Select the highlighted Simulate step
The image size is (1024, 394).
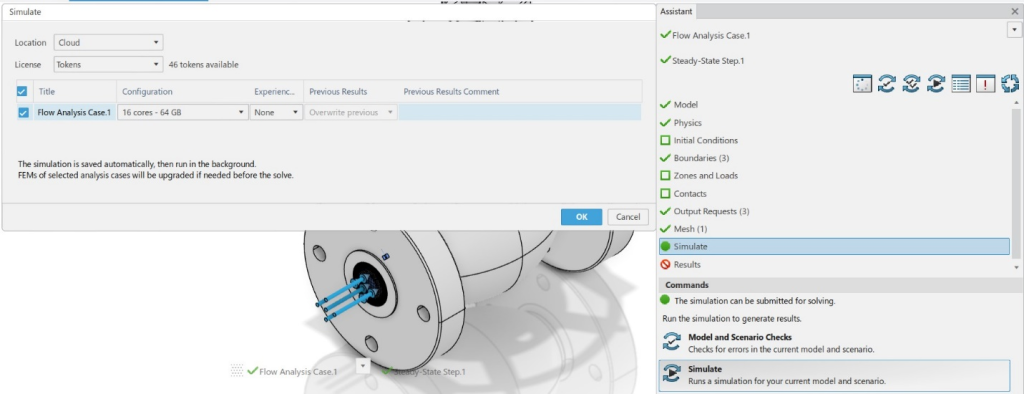click(x=835, y=247)
